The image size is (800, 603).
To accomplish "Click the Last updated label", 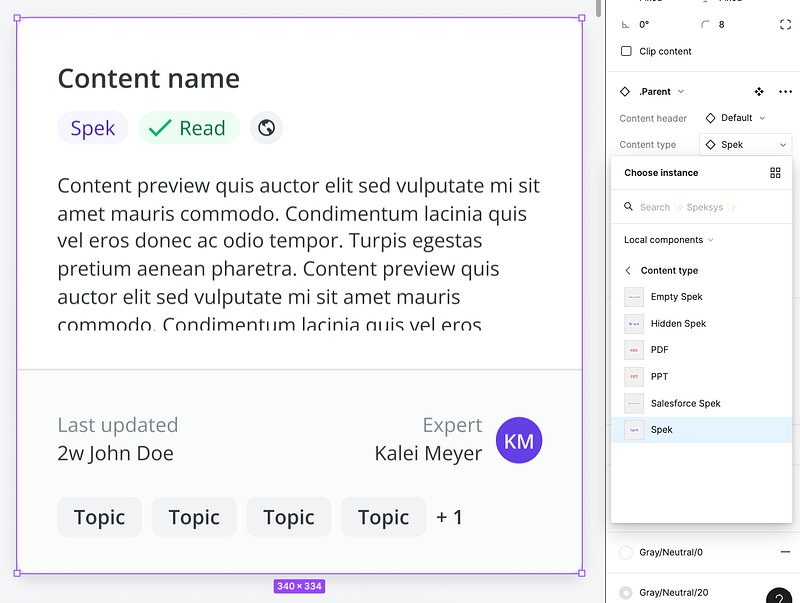I will [x=118, y=425].
